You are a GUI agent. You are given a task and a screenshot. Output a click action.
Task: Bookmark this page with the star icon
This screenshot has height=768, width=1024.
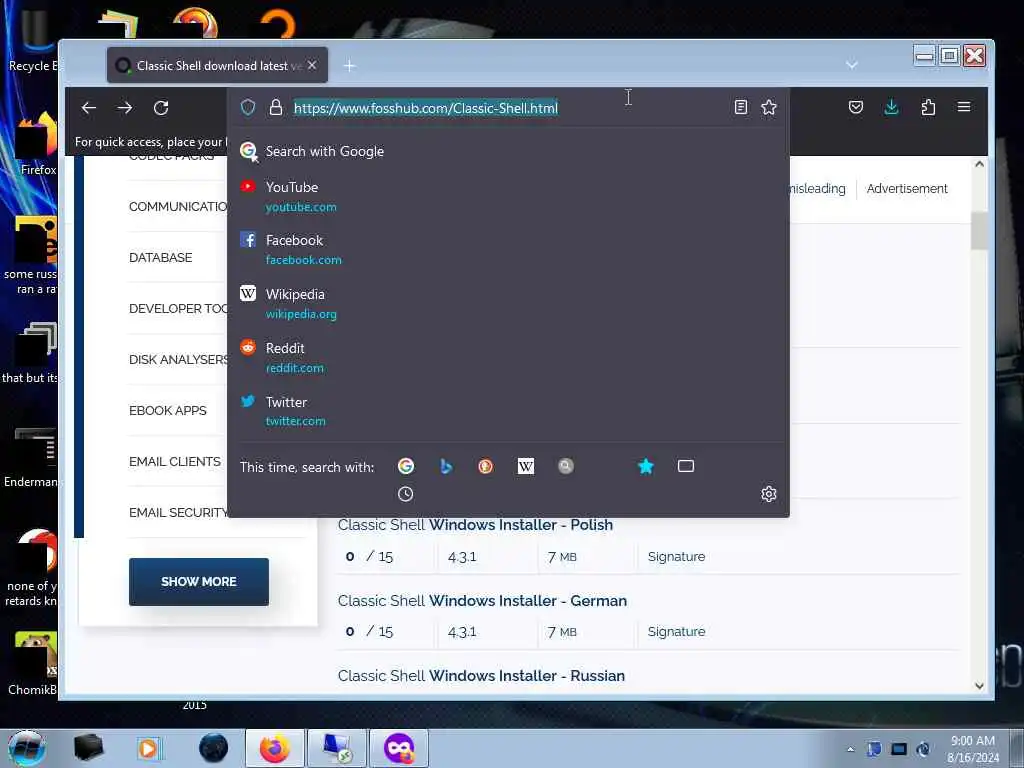(x=769, y=107)
